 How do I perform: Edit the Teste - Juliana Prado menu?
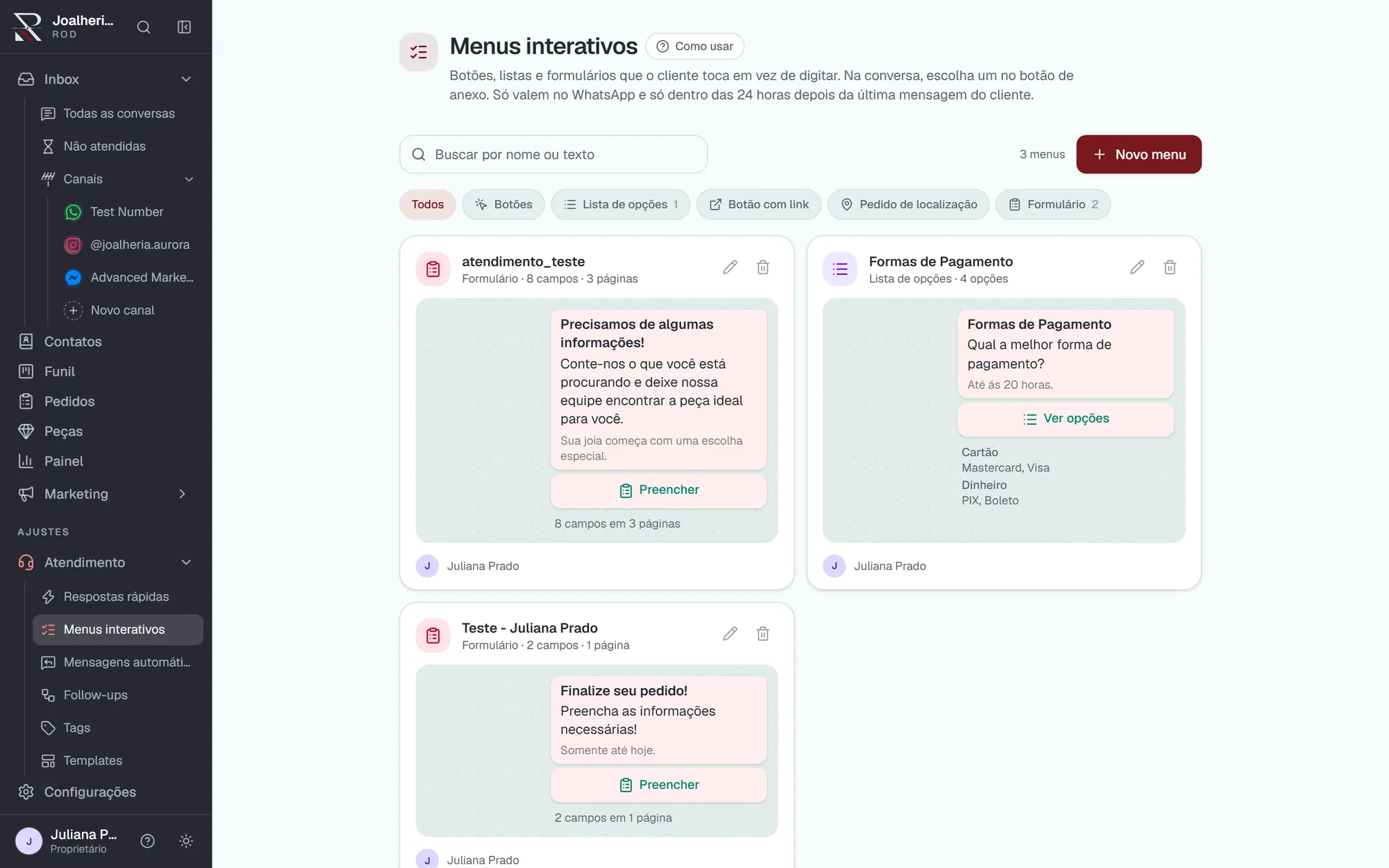pos(730,634)
